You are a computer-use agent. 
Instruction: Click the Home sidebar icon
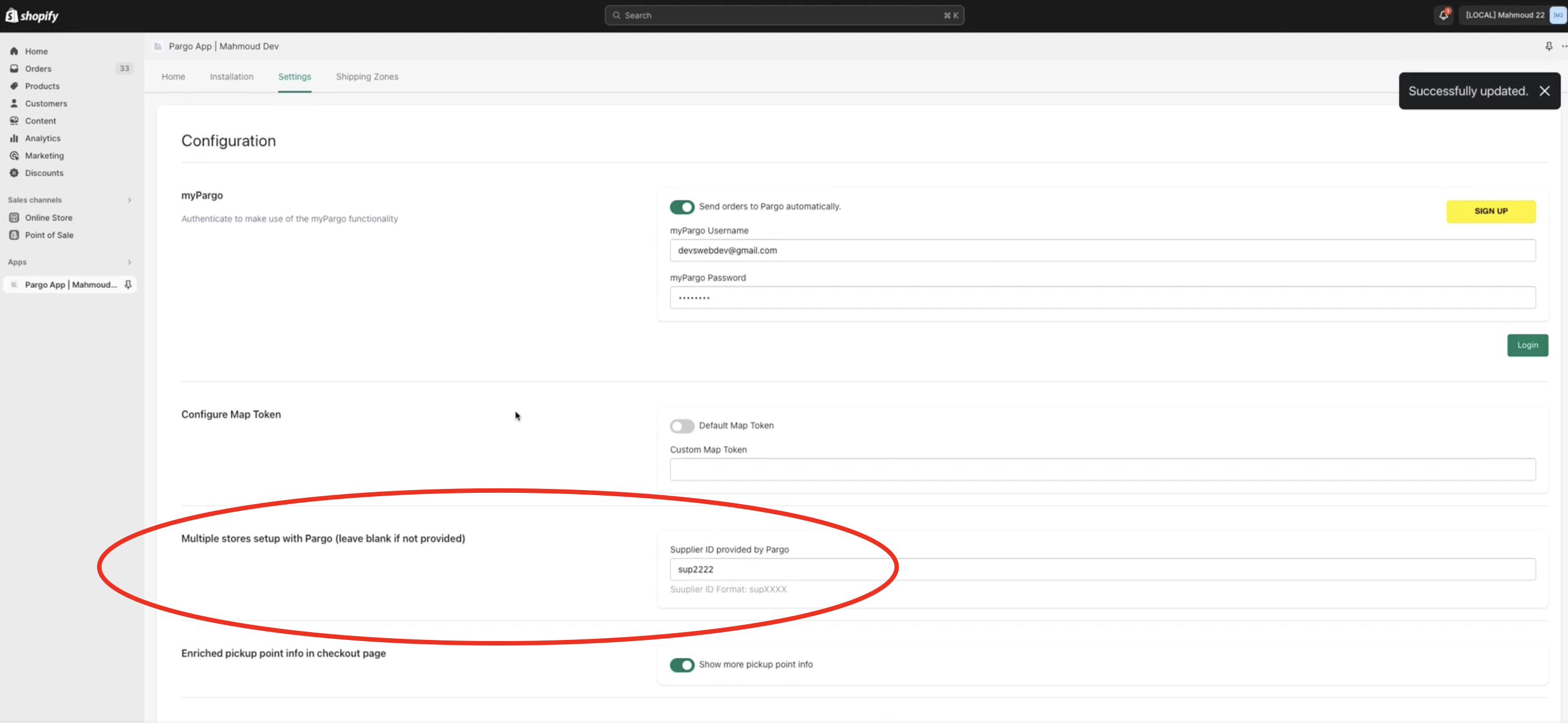click(14, 51)
